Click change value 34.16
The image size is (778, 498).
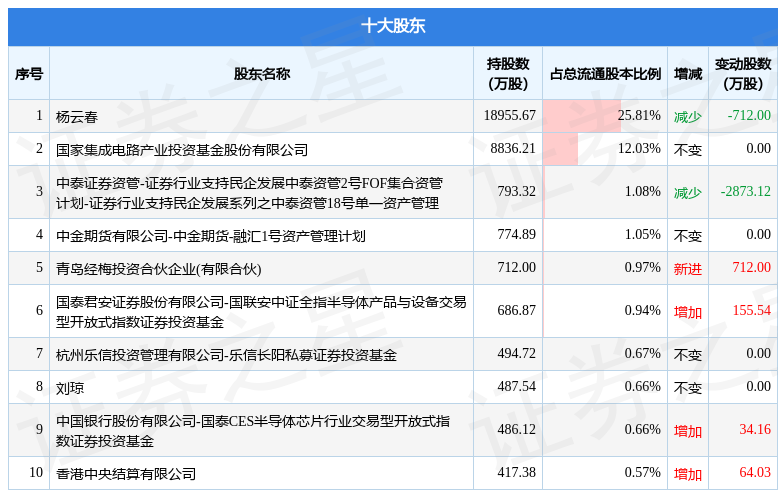755,430
